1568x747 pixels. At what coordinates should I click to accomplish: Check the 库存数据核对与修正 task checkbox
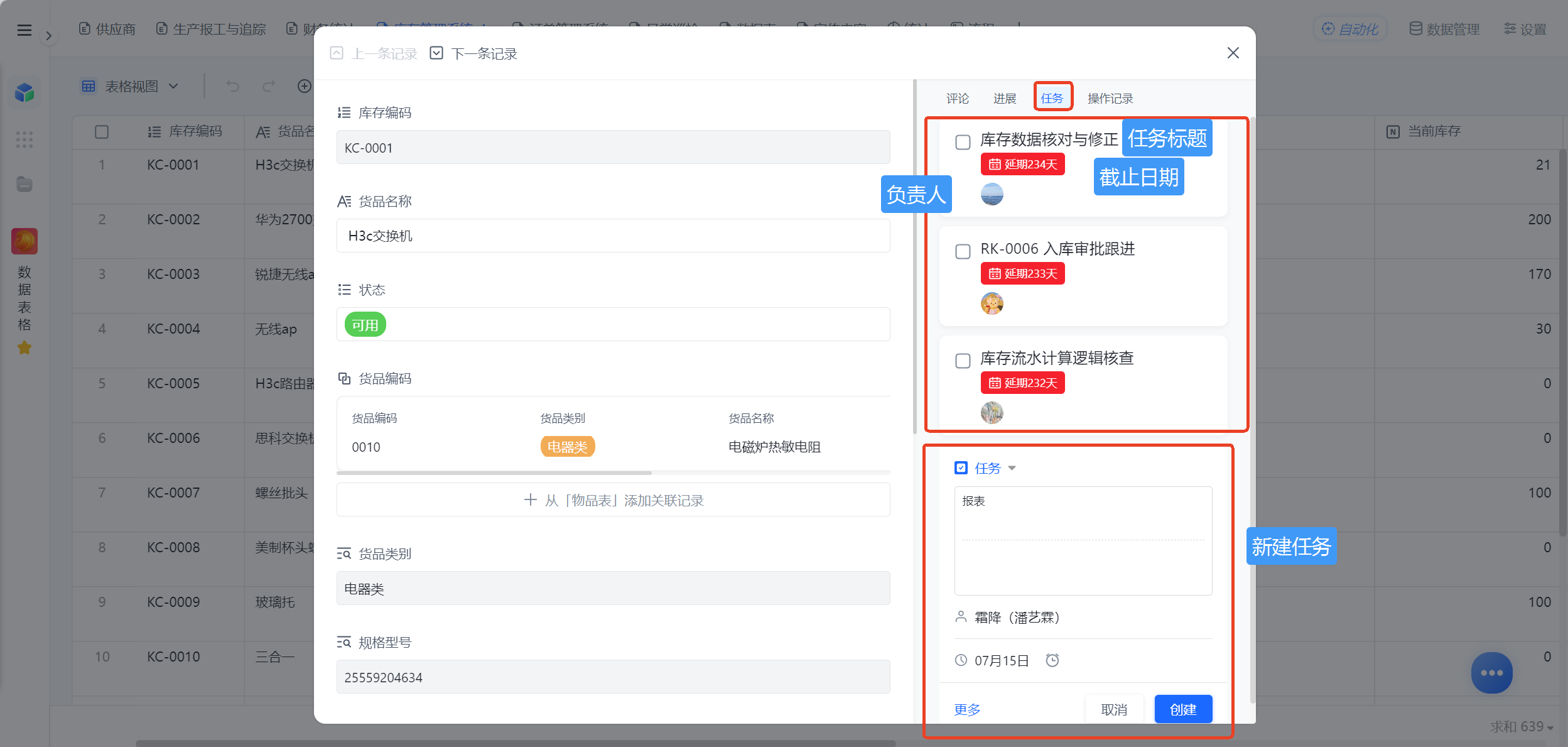click(963, 142)
